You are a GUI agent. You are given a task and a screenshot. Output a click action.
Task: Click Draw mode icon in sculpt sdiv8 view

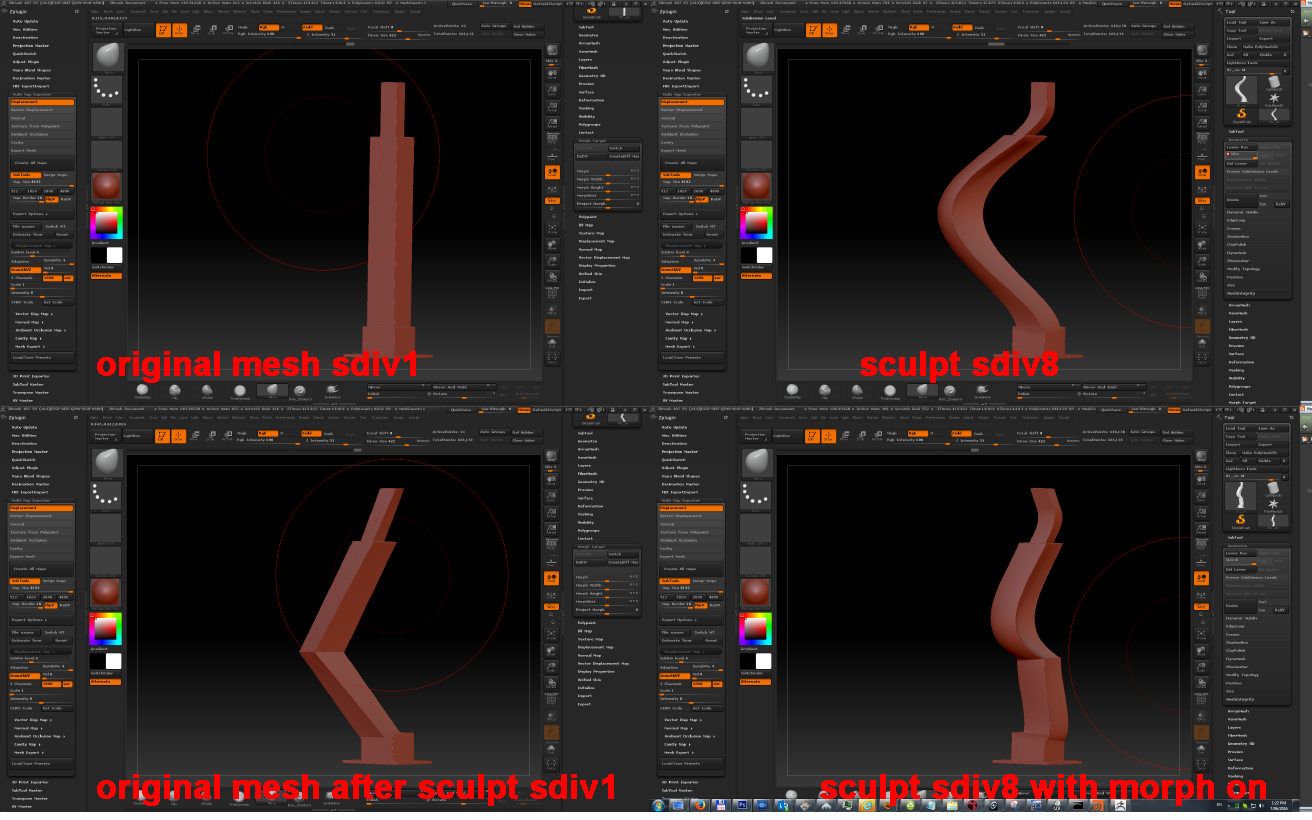(829, 30)
